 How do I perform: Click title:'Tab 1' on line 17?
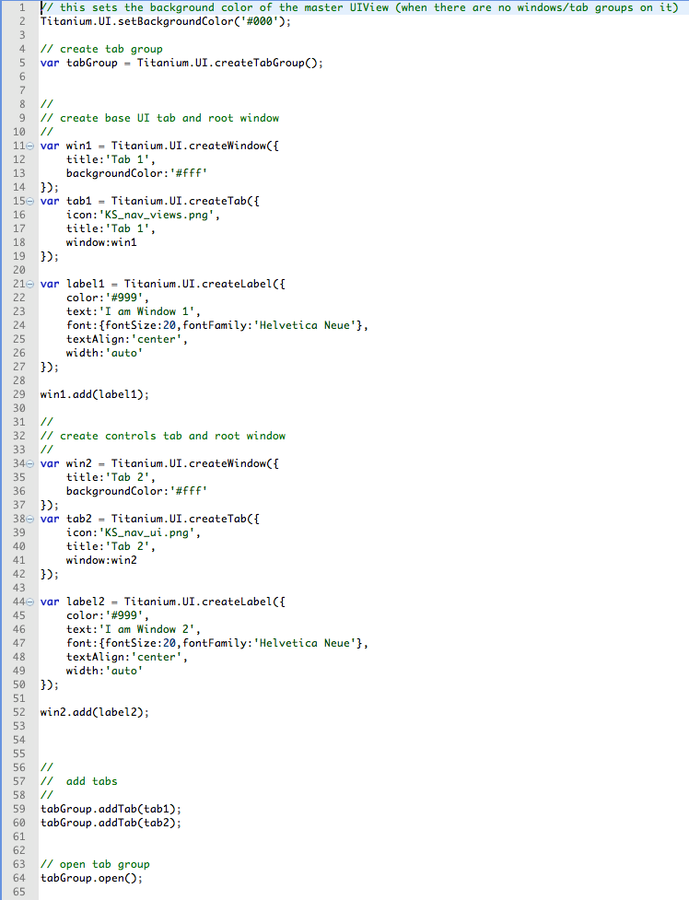[x=110, y=228]
